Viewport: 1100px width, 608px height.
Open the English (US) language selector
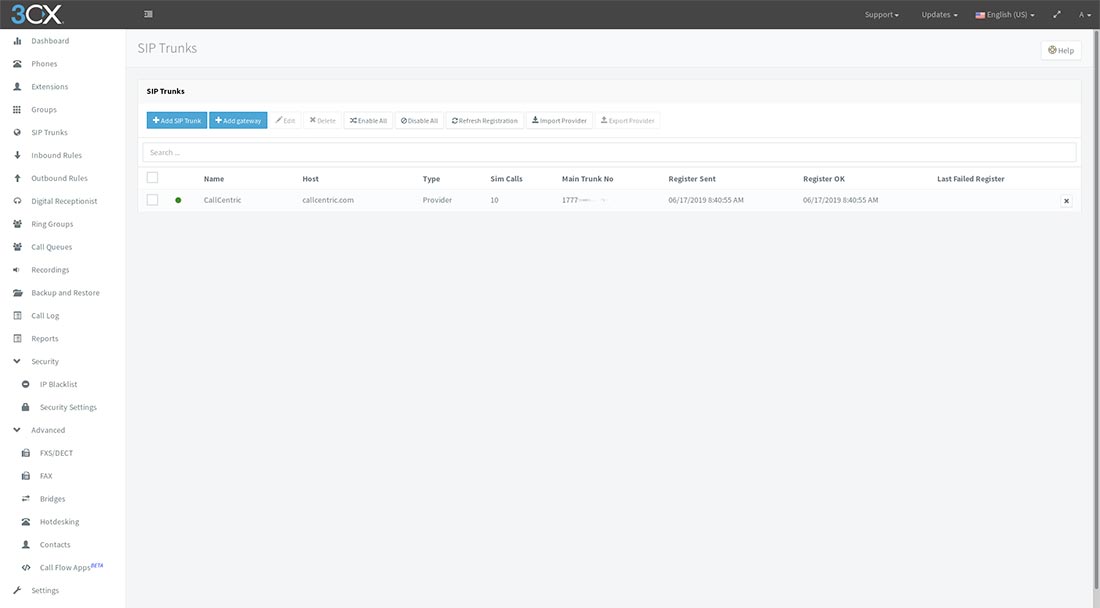1003,14
